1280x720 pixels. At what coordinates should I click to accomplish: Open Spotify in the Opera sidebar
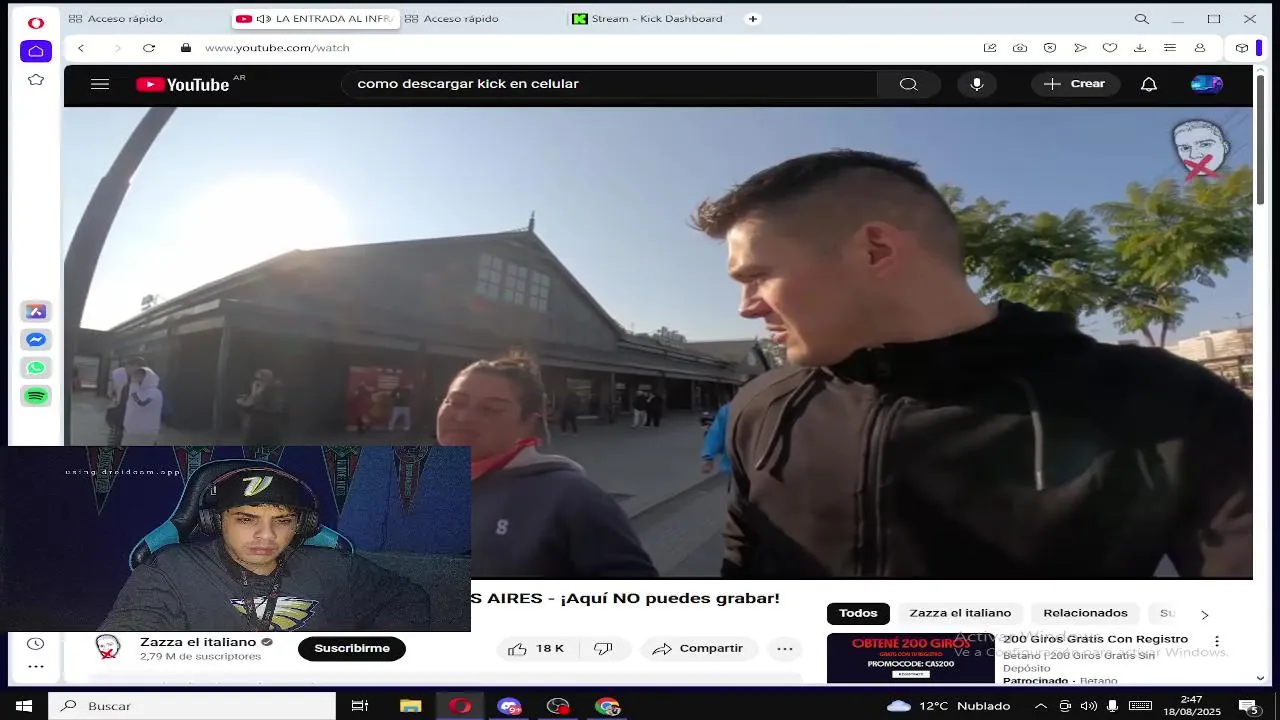[x=36, y=396]
